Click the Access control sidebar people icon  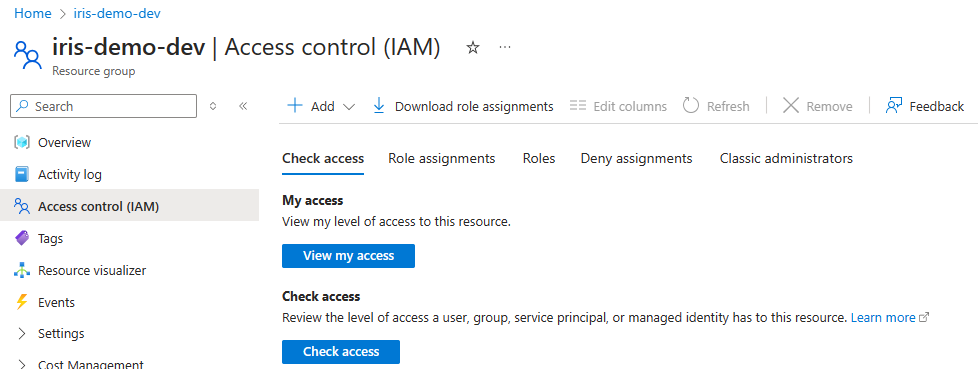22,206
